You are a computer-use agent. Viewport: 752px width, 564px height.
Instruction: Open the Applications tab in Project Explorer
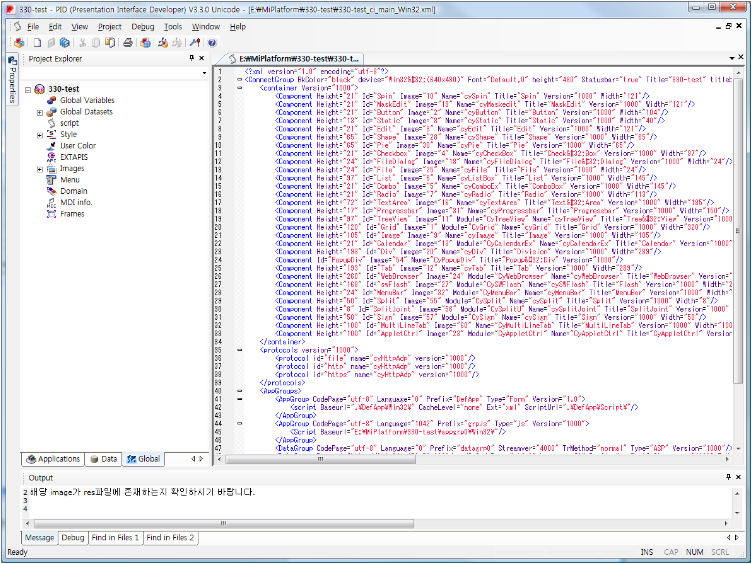click(53, 459)
